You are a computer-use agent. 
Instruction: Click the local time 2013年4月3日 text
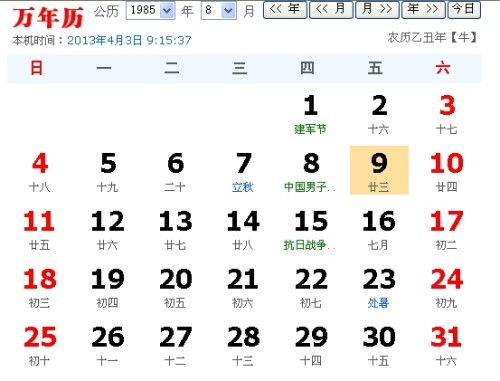tap(129, 40)
